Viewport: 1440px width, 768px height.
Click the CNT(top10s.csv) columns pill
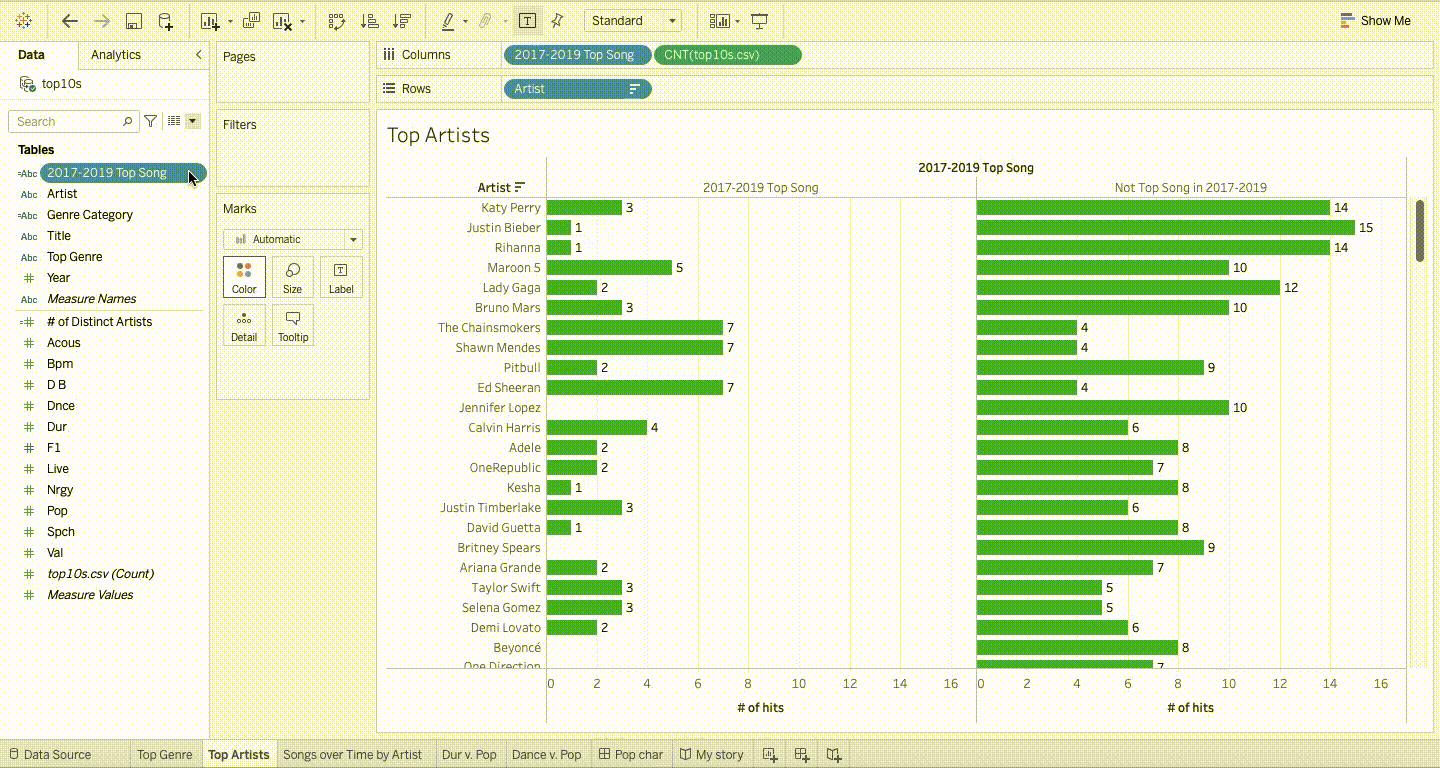pos(728,55)
